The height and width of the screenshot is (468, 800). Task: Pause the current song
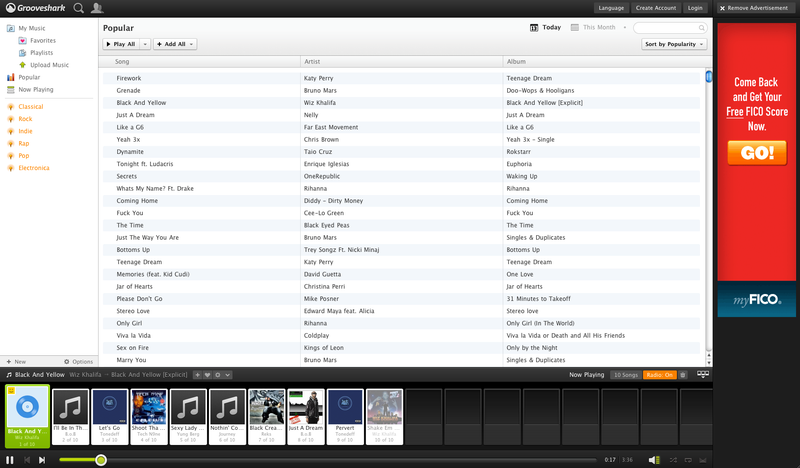[x=10, y=460]
